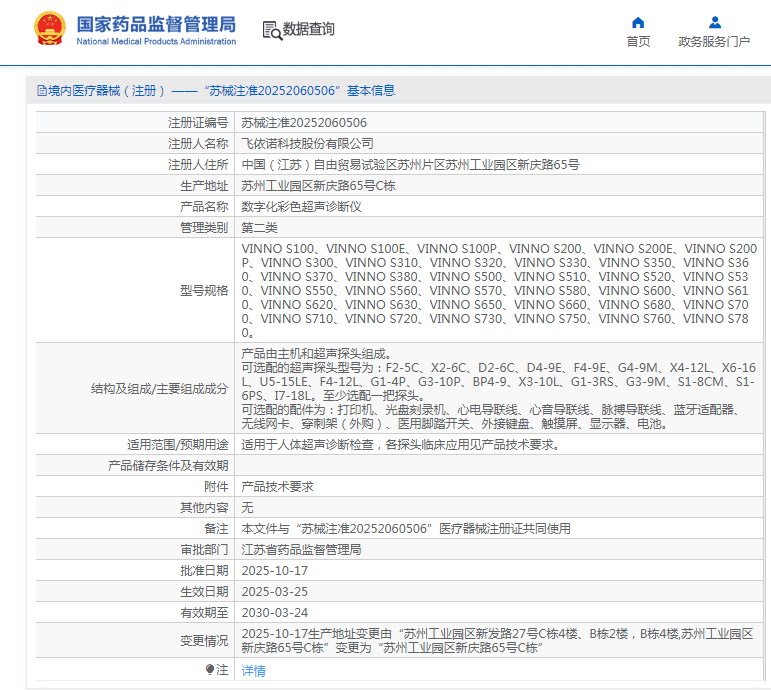Click the 数据查询 magnifier icon
The image size is (771, 690).
[271, 30]
